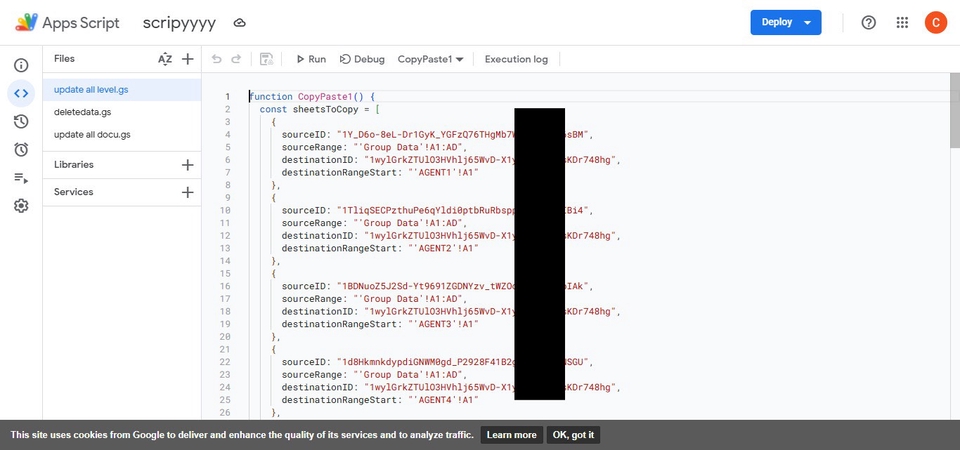Click const sheetsToCopy on line 2
The image size is (960, 450).
[320, 109]
